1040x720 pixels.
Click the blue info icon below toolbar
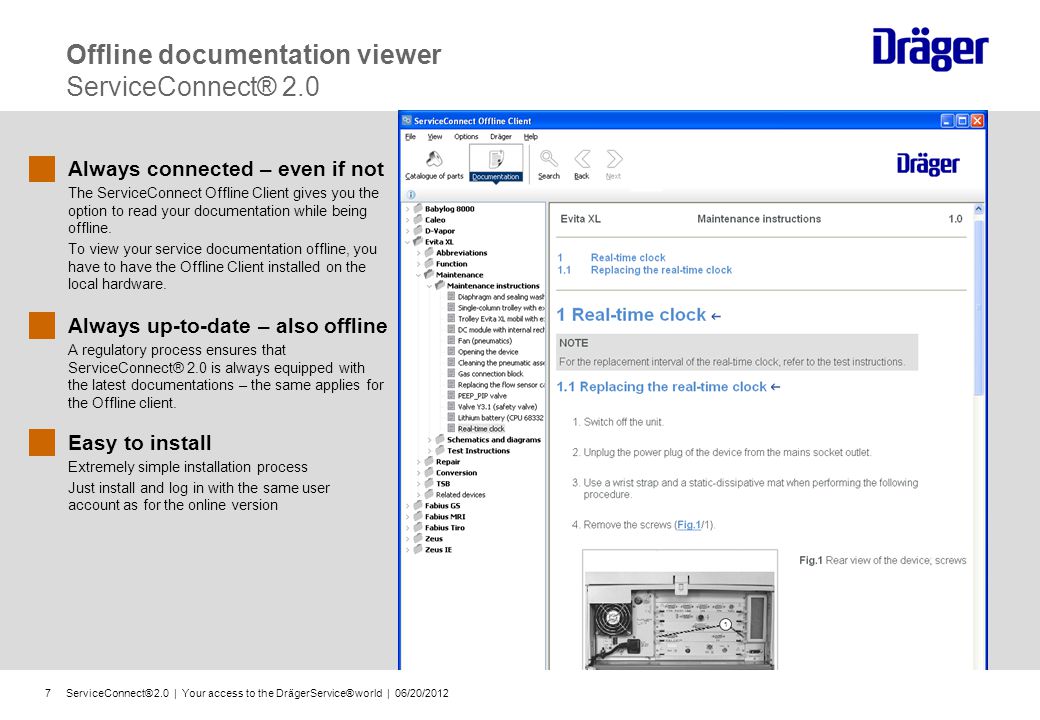point(411,194)
